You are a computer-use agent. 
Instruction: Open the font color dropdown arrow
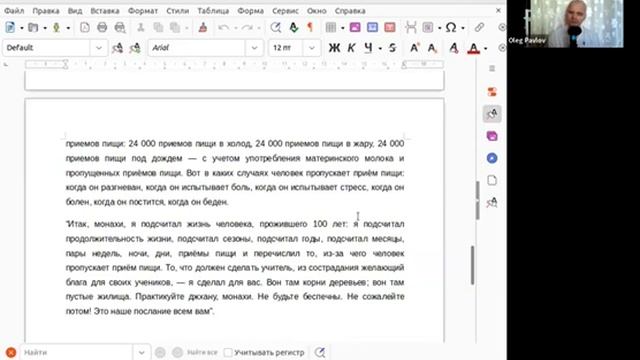[x=485, y=48]
